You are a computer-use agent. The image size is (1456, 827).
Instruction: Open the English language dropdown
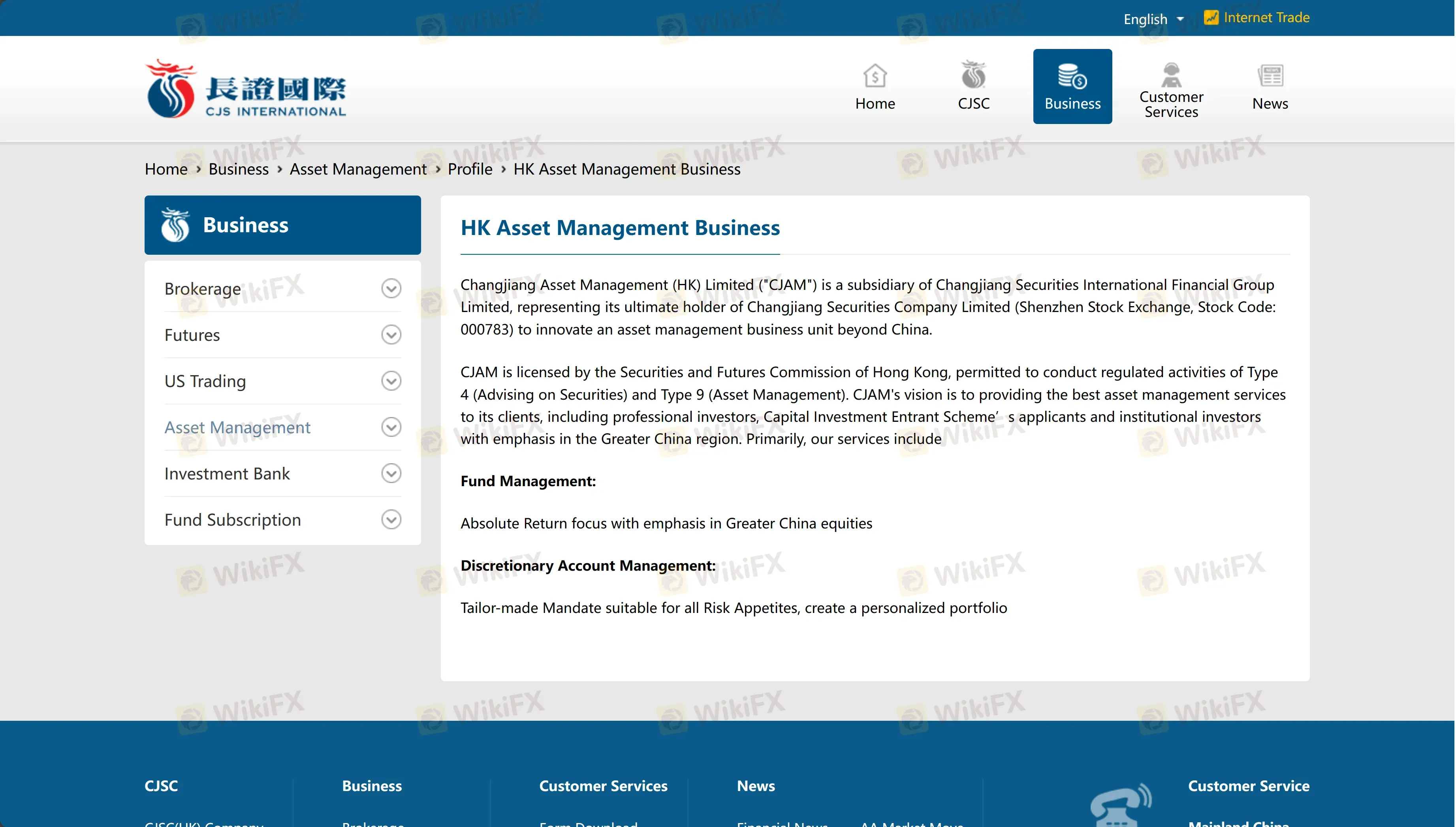(x=1153, y=19)
